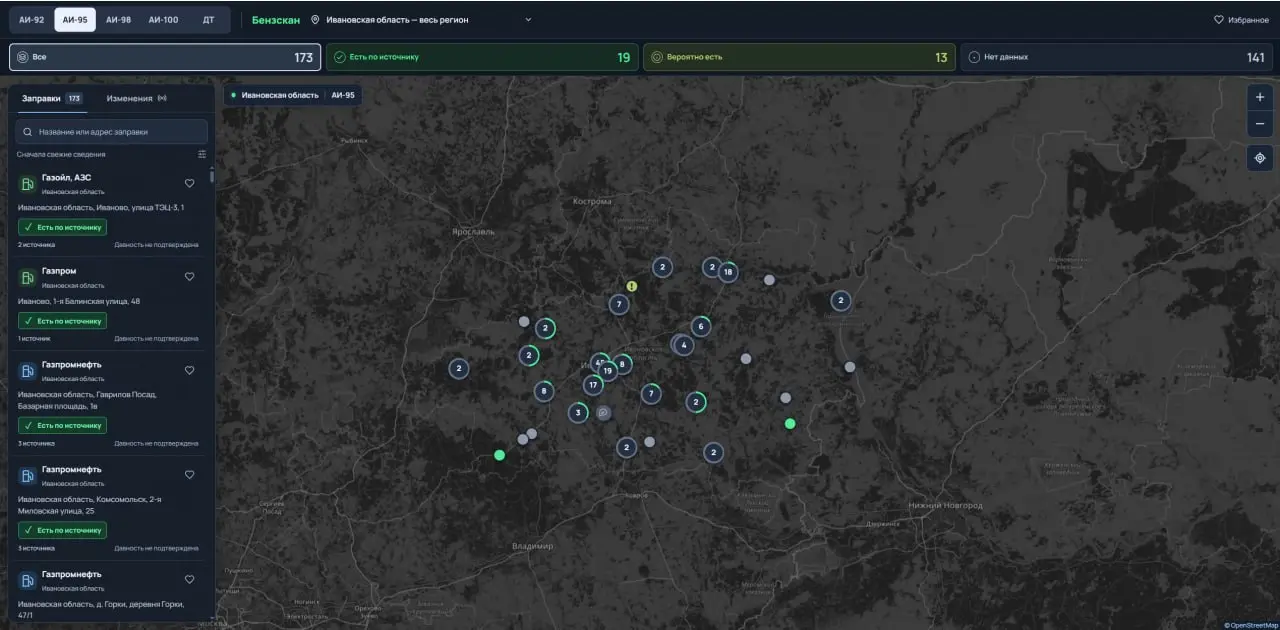Open the Избранное favorites list

click(1241, 20)
